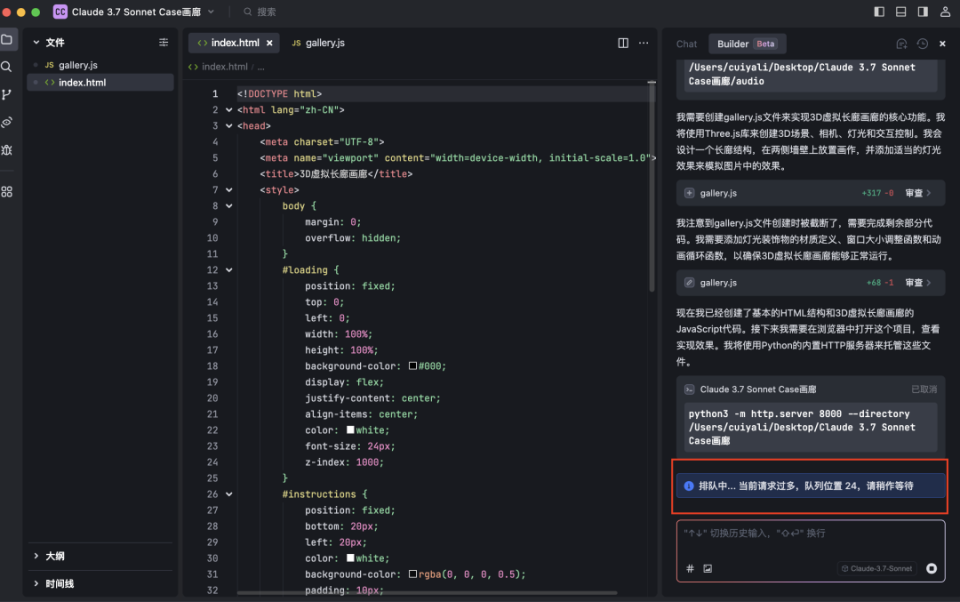Click the hash context reference icon
The image size is (960, 602).
(x=690, y=568)
